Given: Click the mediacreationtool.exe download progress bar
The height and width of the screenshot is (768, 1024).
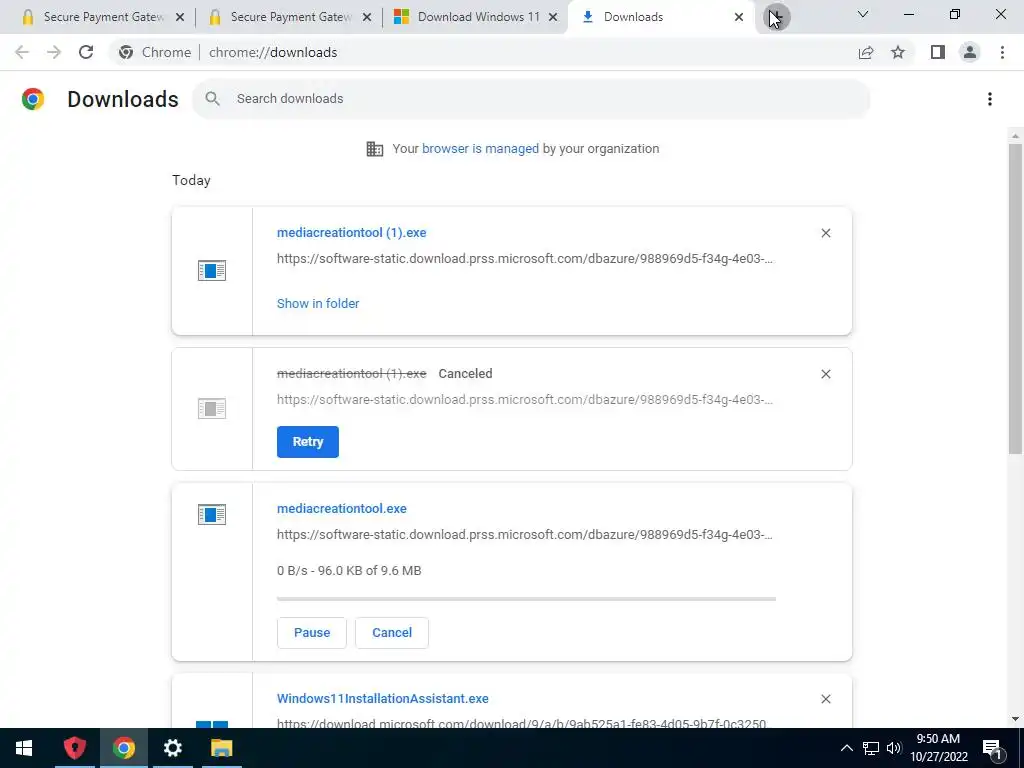Looking at the screenshot, I should click(526, 599).
